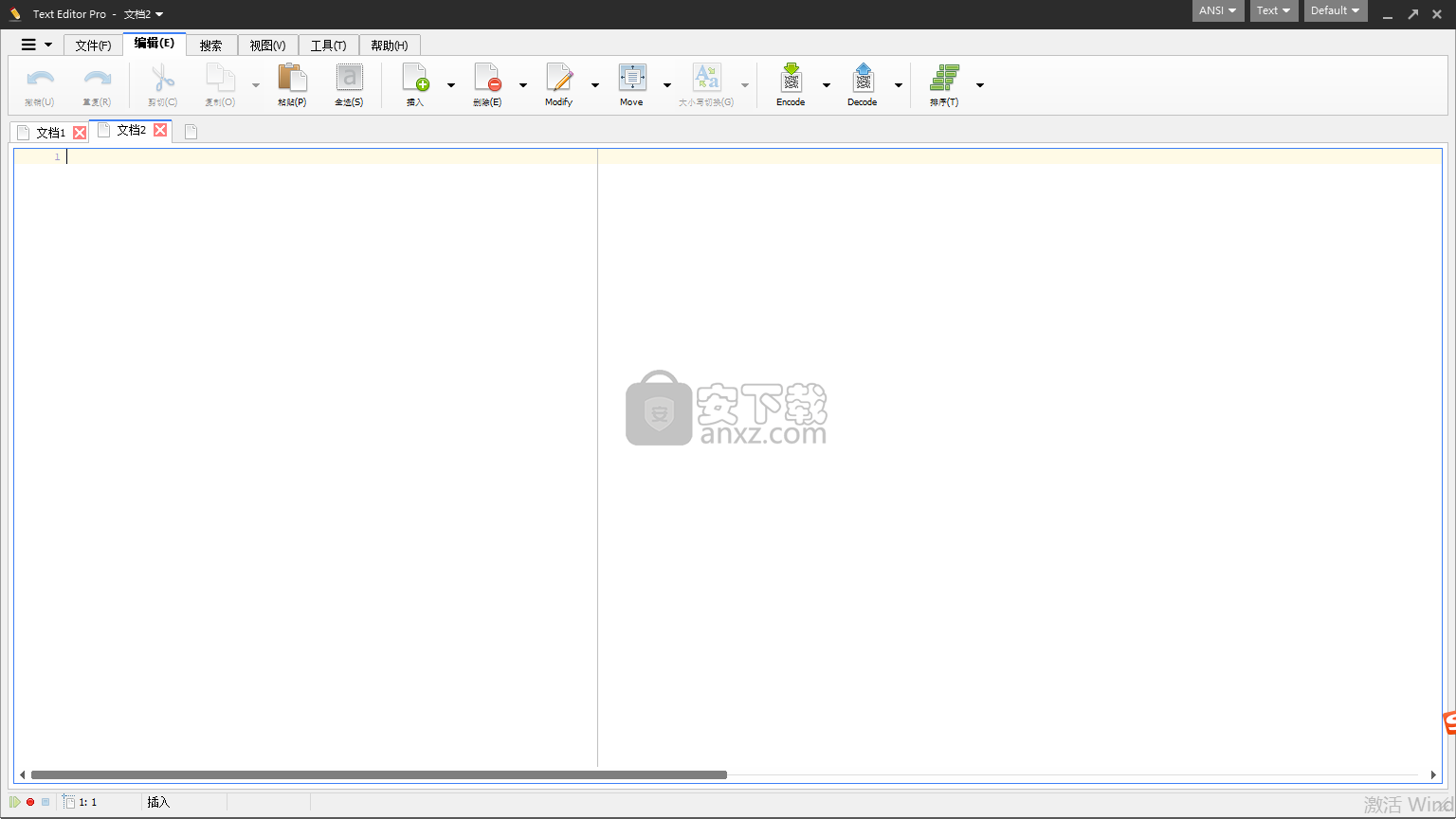This screenshot has height=819, width=1456.
Task: Close the 文档1 tab
Action: pos(80,133)
